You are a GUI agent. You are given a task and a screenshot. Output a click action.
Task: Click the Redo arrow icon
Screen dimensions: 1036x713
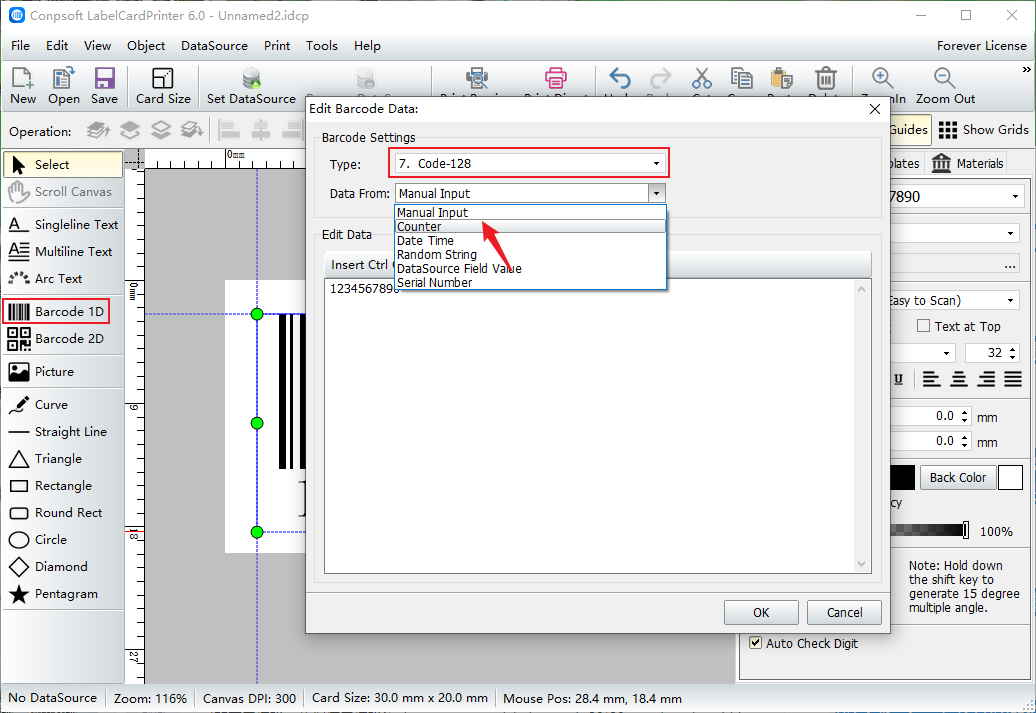(660, 79)
